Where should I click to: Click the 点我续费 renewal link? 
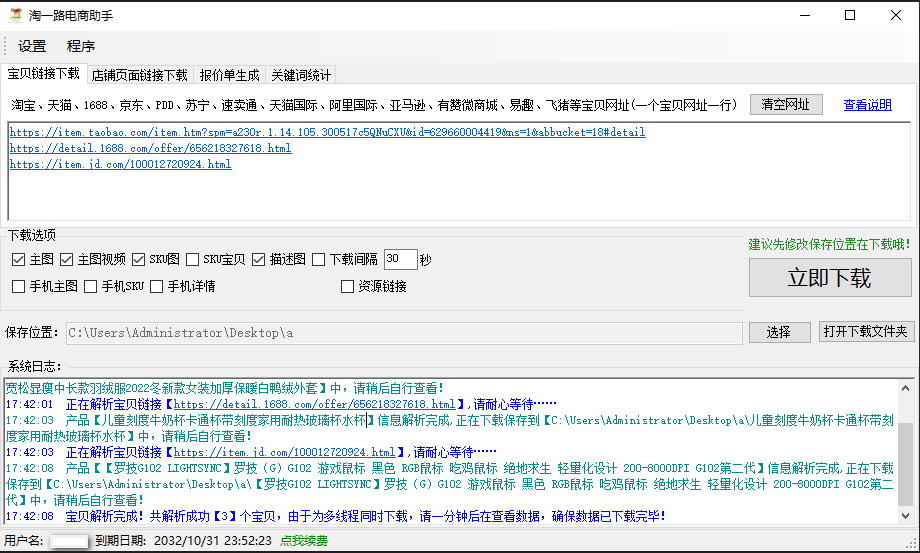[x=303, y=541]
